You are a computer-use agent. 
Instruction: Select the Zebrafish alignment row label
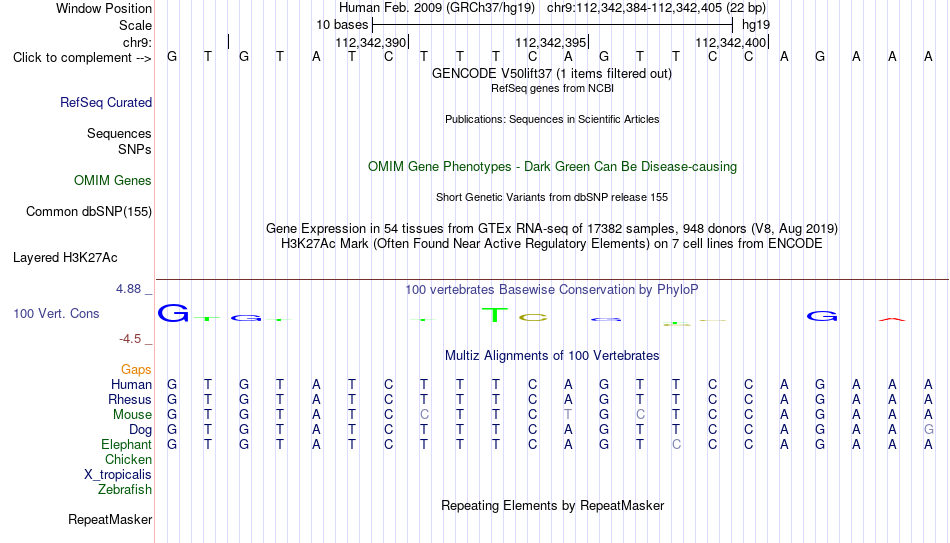tap(125, 489)
